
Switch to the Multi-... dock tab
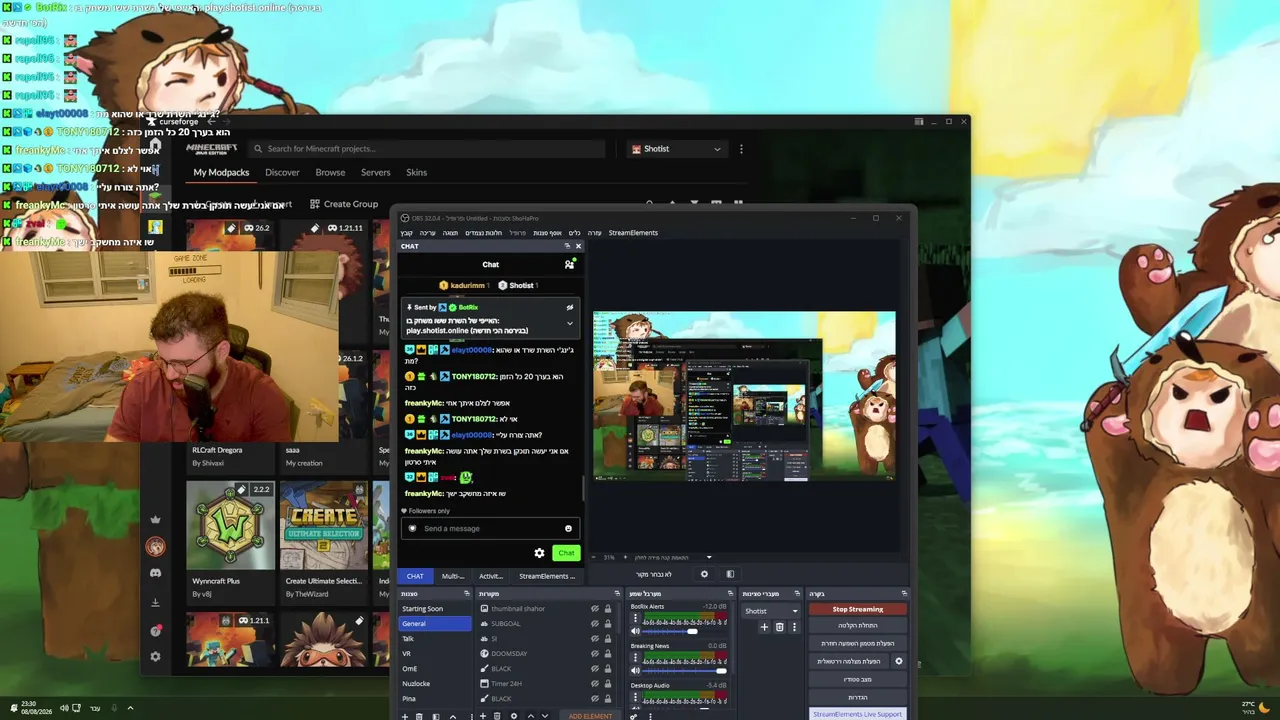point(453,576)
